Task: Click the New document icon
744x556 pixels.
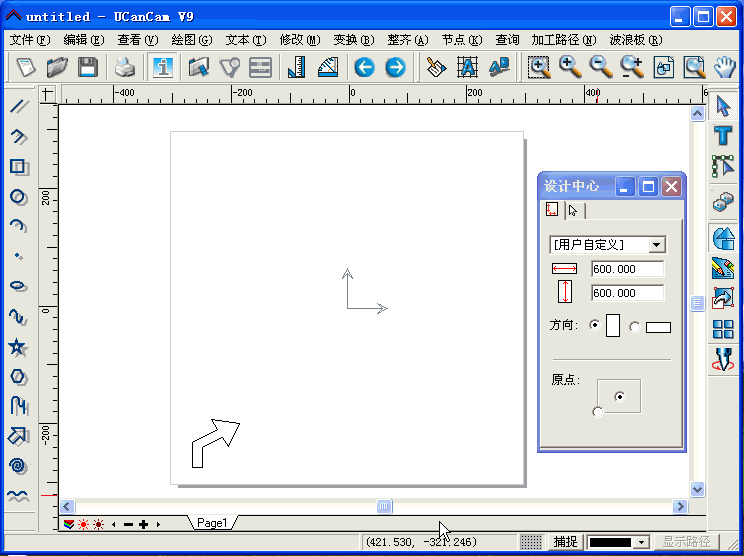Action: pos(26,67)
